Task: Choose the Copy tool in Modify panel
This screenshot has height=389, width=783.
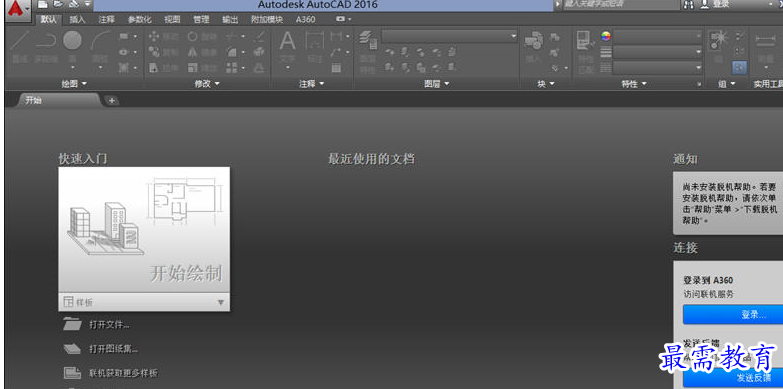Action: click(x=163, y=52)
